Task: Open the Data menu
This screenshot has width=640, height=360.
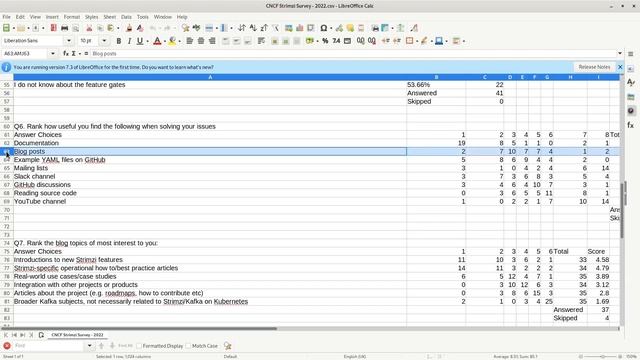Action: 126,17
